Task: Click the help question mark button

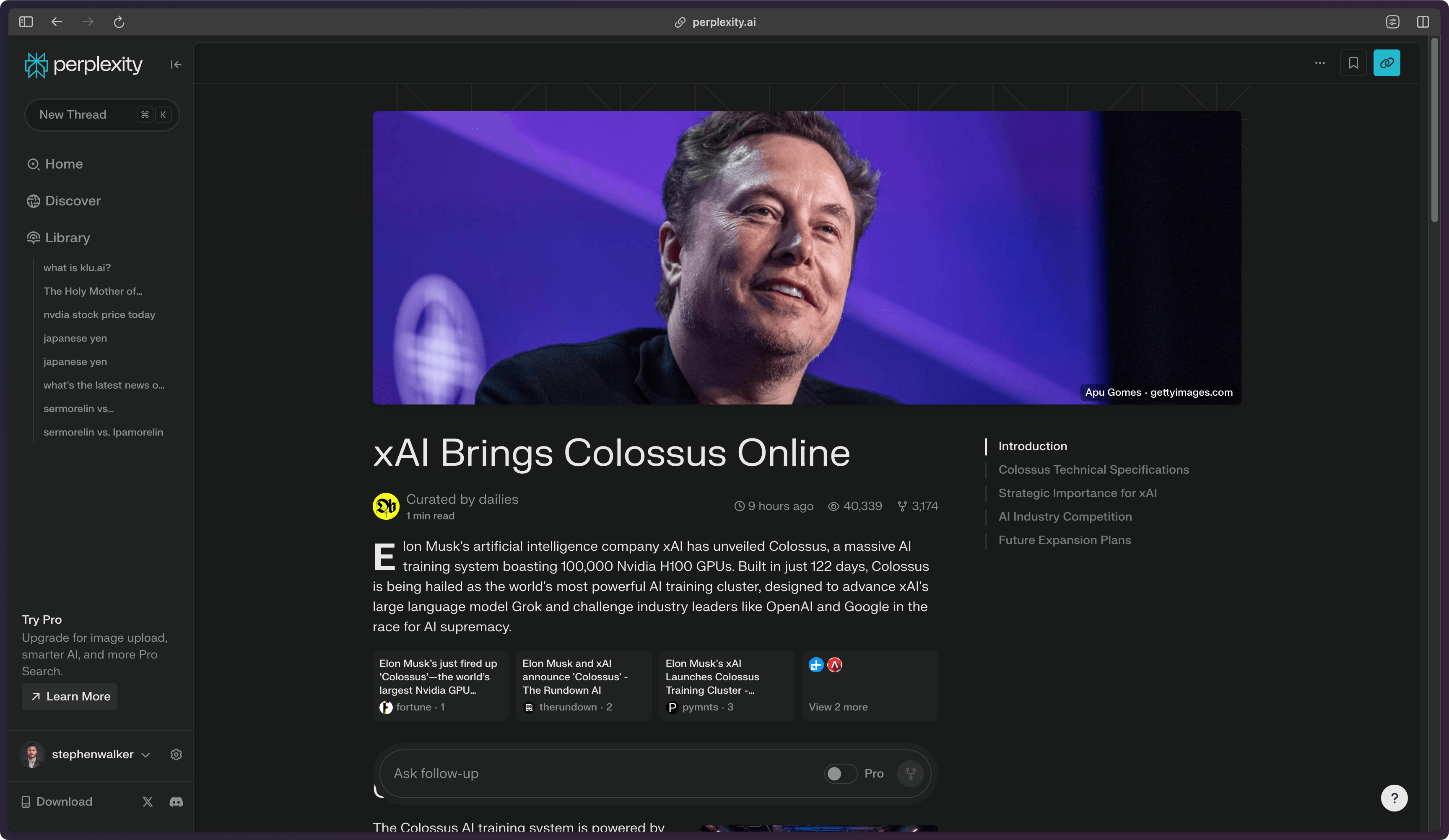Action: click(x=1394, y=798)
